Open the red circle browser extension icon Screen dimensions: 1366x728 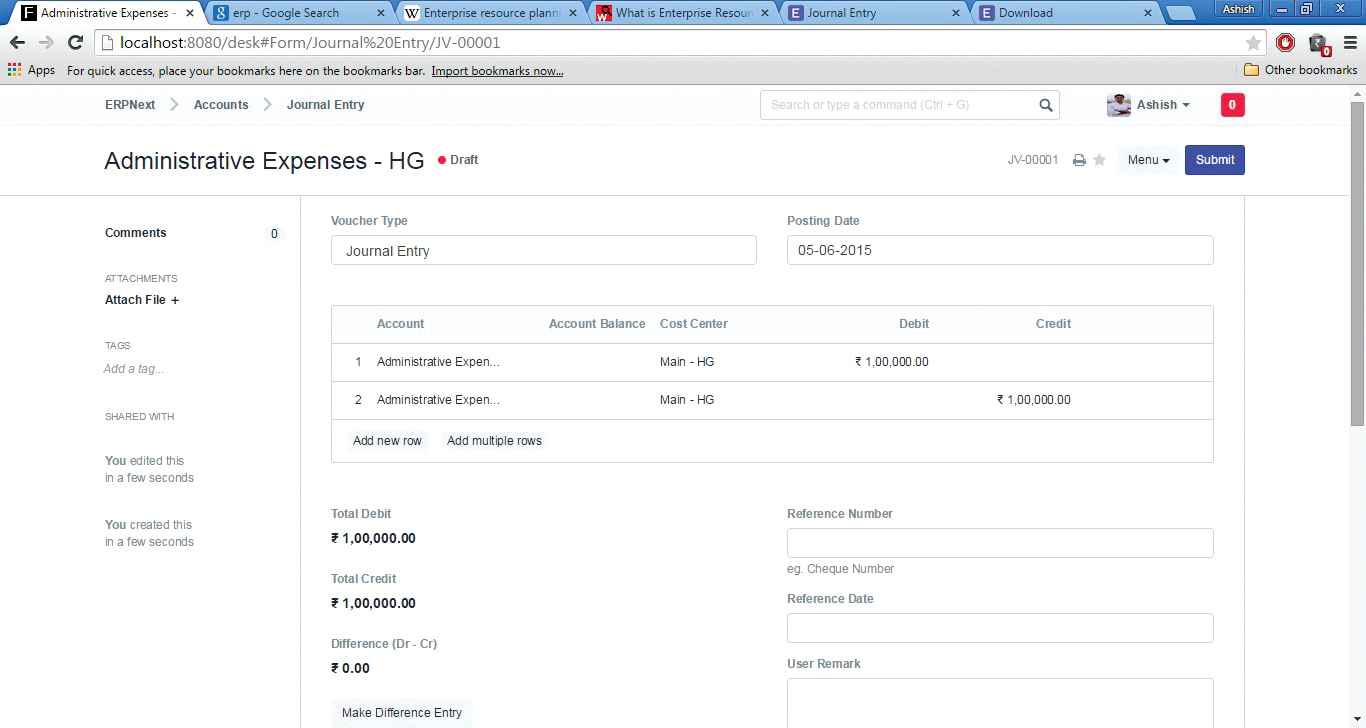[1285, 42]
